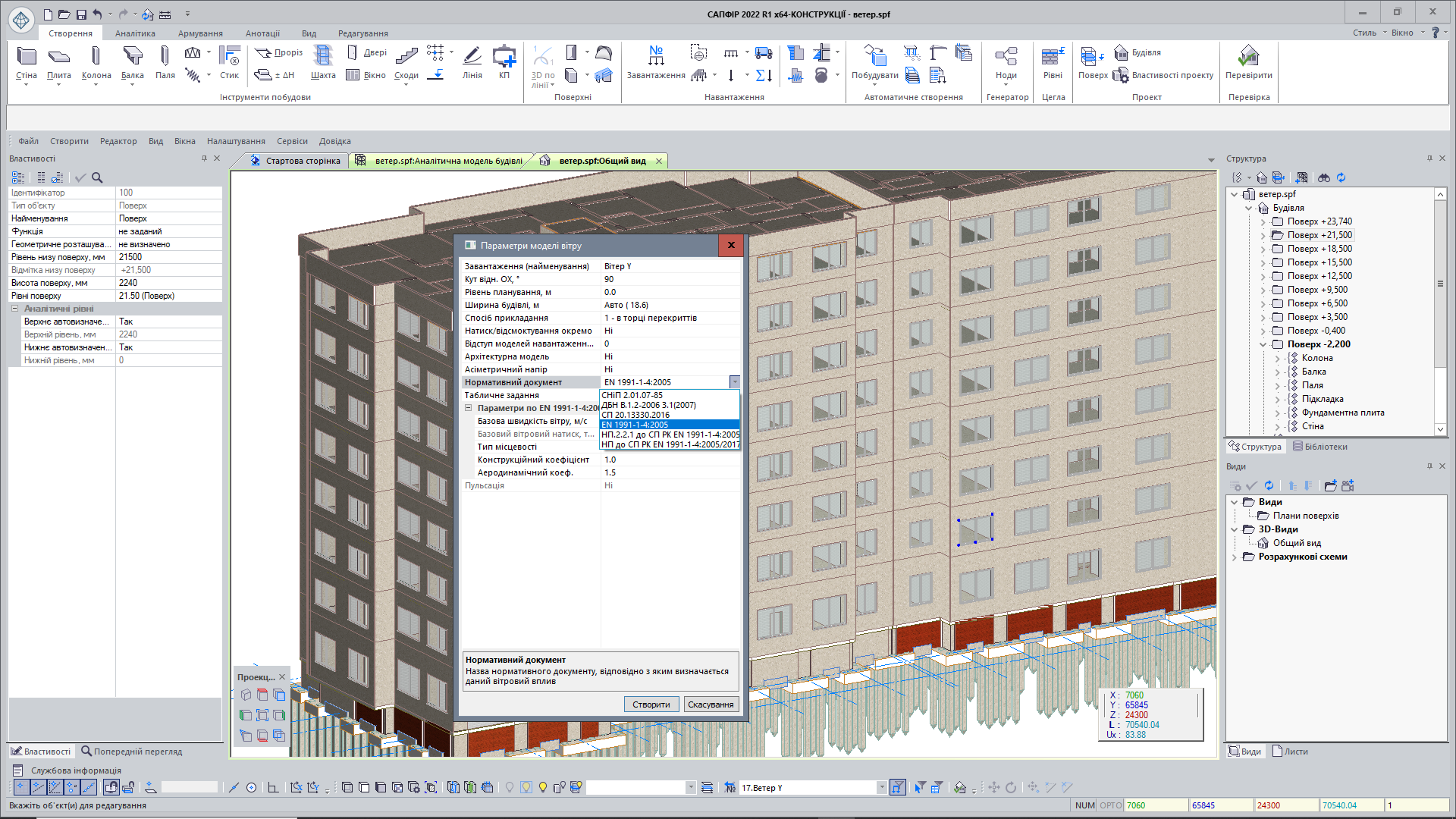Open the Сервіси menu

[x=292, y=141]
